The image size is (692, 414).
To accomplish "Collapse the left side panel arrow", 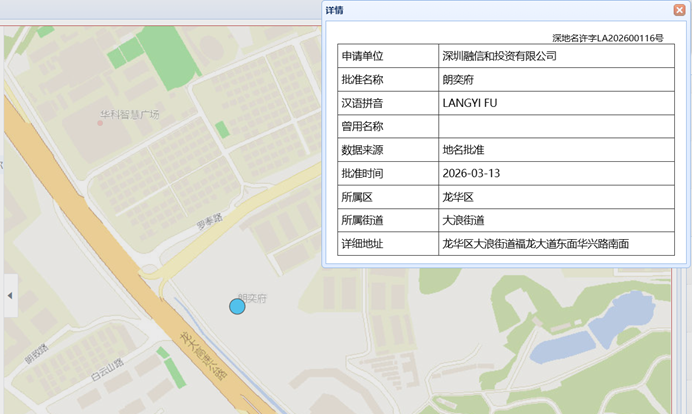I will (x=11, y=296).
